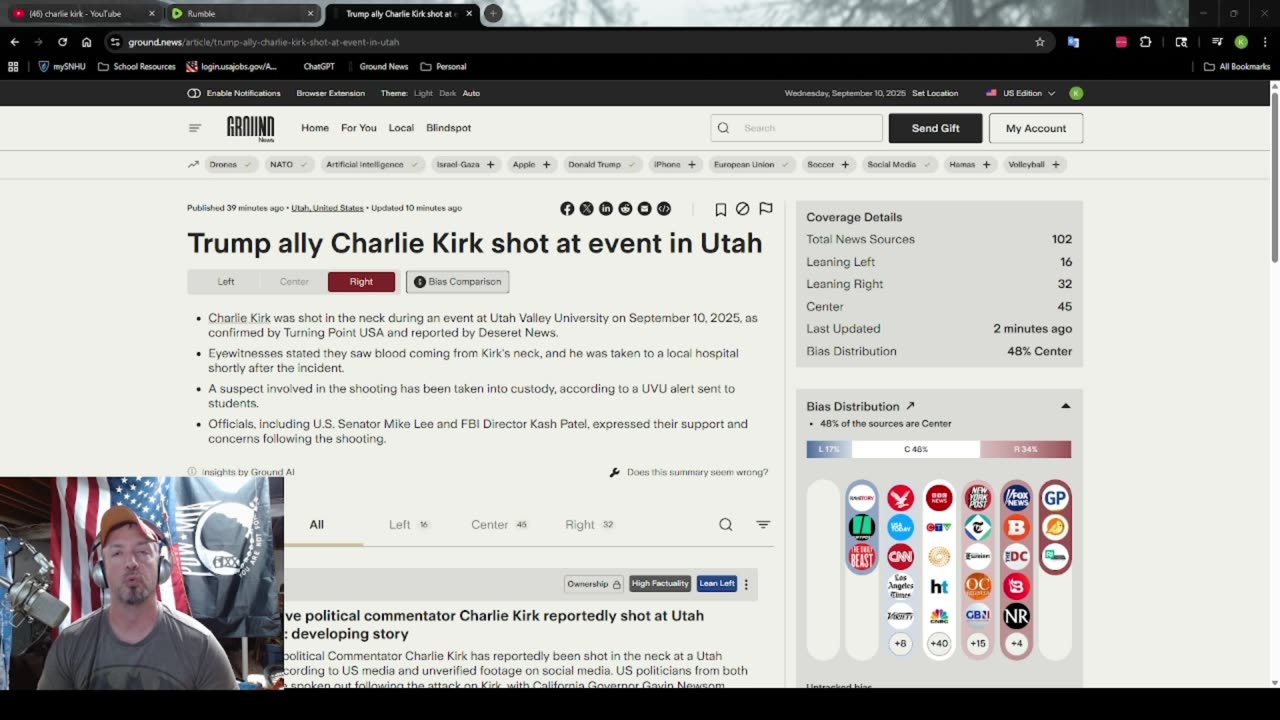Viewport: 1280px width, 720px height.
Task: Open Browser Extension link
Action: coord(330,93)
